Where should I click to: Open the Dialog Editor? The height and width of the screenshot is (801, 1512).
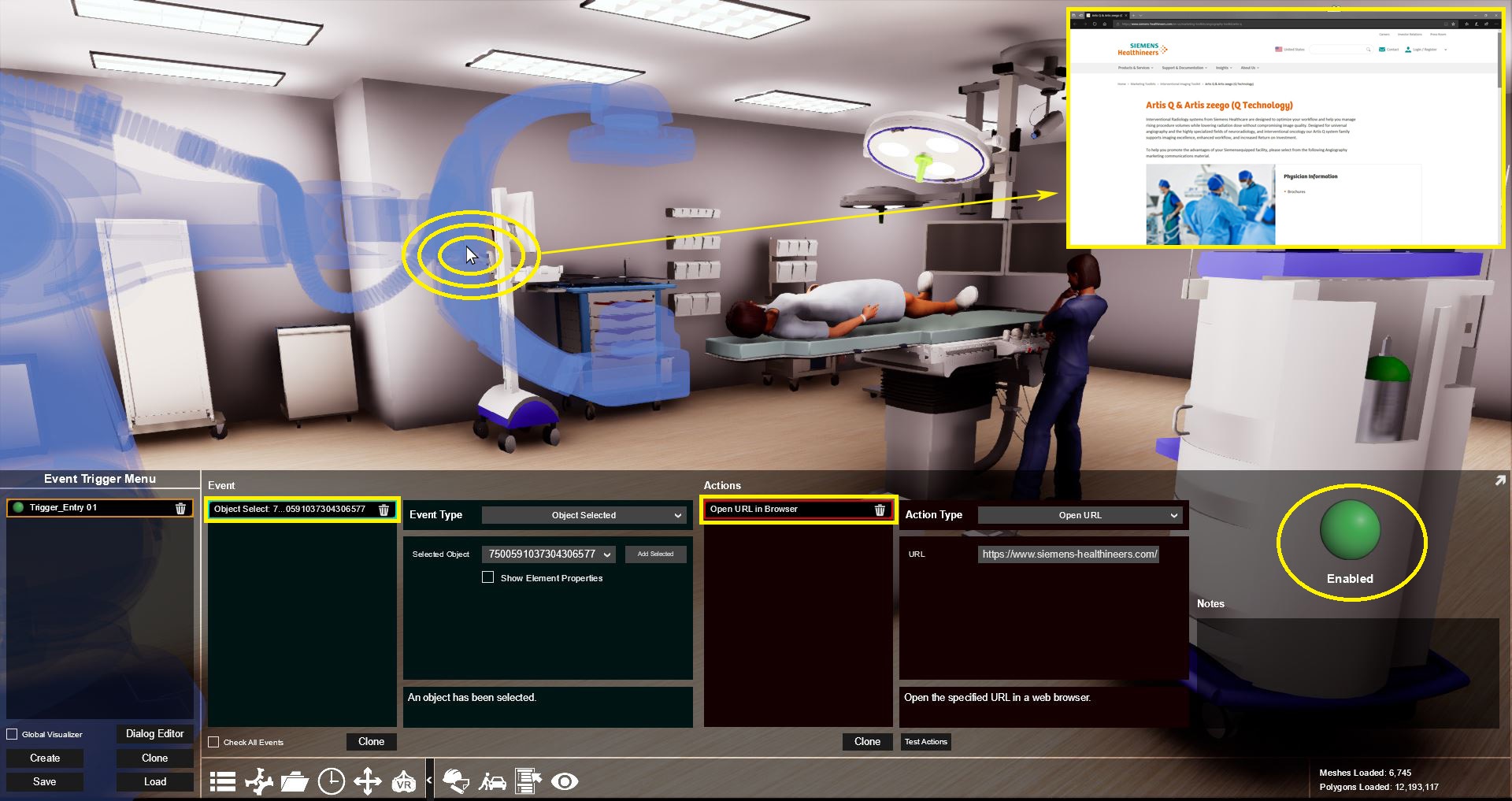(x=155, y=734)
